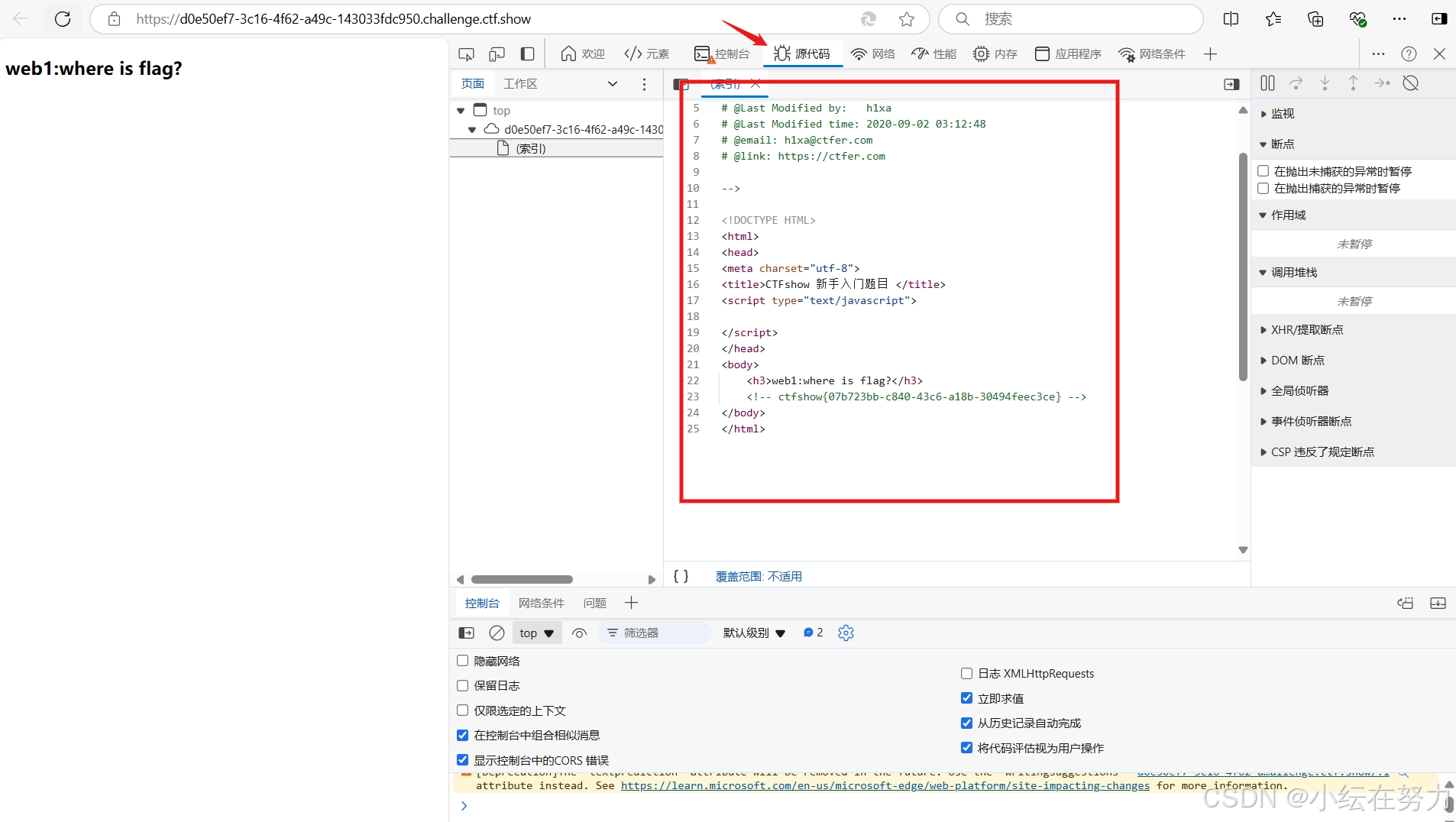This screenshot has height=822, width=1456.
Task: Select the (索引) file in tree
Action: coord(556,149)
